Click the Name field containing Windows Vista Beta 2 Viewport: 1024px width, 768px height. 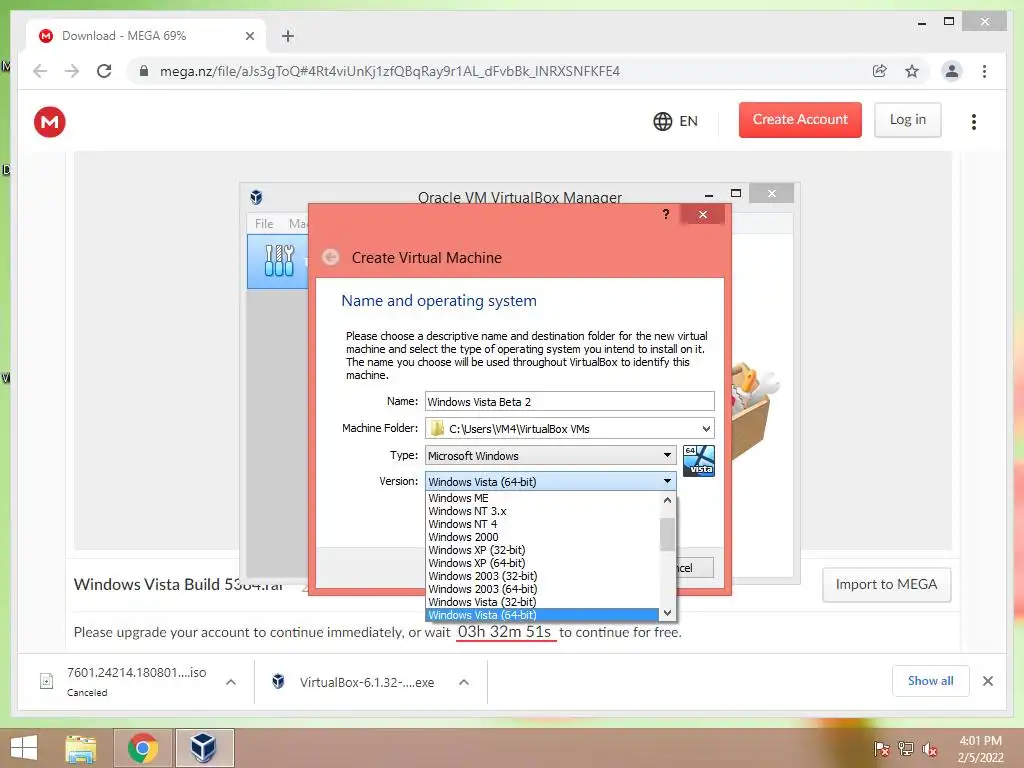[x=569, y=402]
